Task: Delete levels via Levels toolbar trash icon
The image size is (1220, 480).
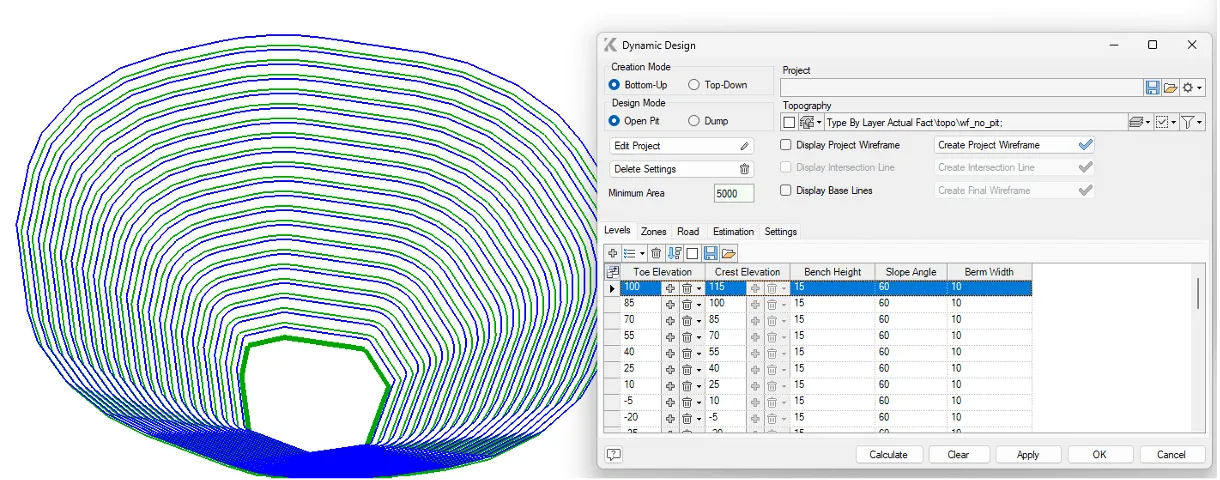Action: (656, 254)
